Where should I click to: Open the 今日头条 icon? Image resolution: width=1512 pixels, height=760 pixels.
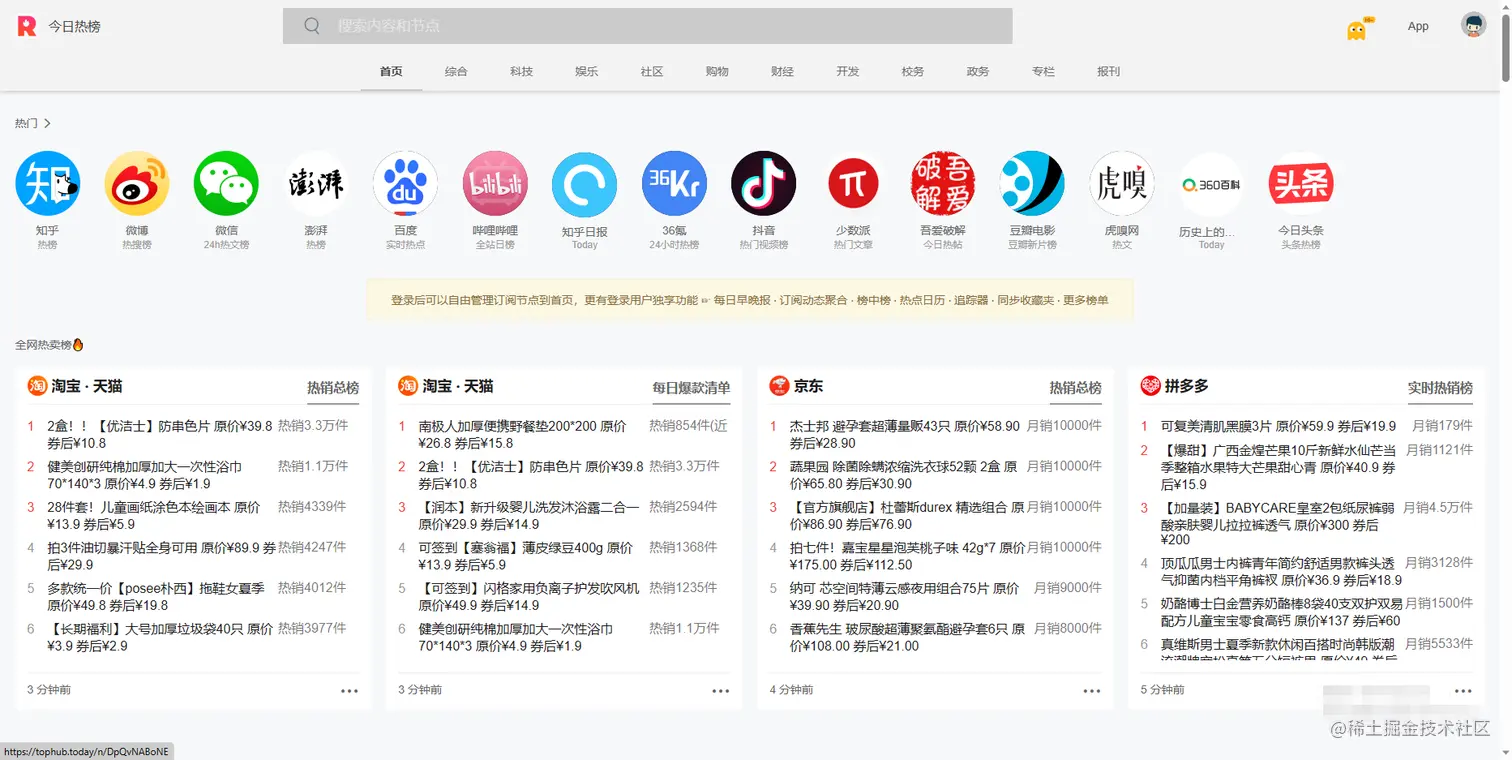tap(1301, 184)
